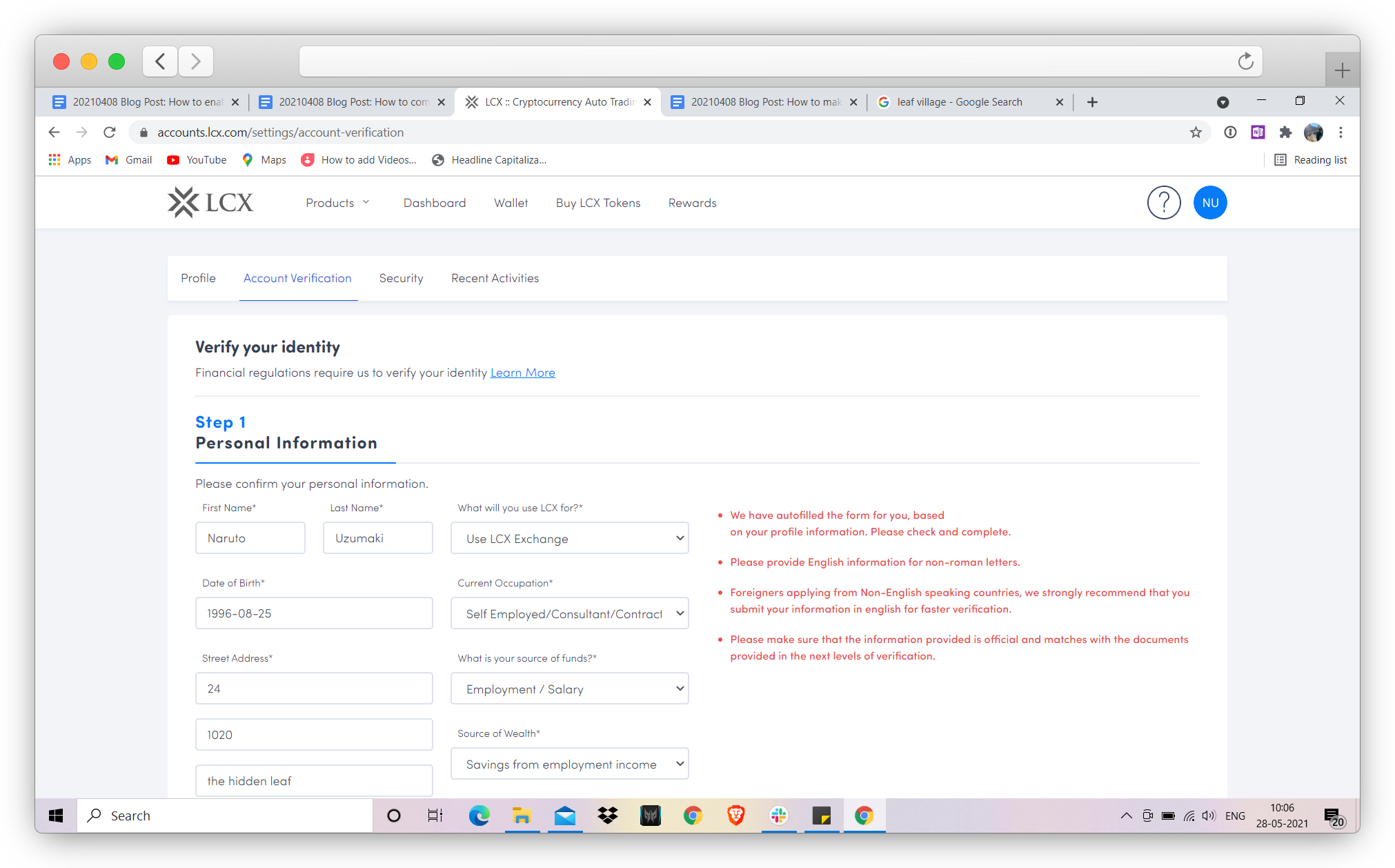Expand the Products dropdown menu
Image resolution: width=1395 pixels, height=868 pixels.
337,203
